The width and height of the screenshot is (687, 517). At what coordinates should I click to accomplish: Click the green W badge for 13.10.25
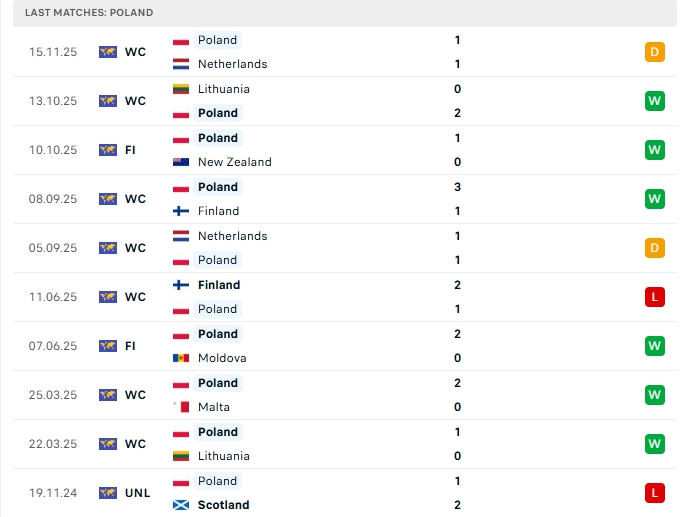pyautogui.click(x=655, y=101)
